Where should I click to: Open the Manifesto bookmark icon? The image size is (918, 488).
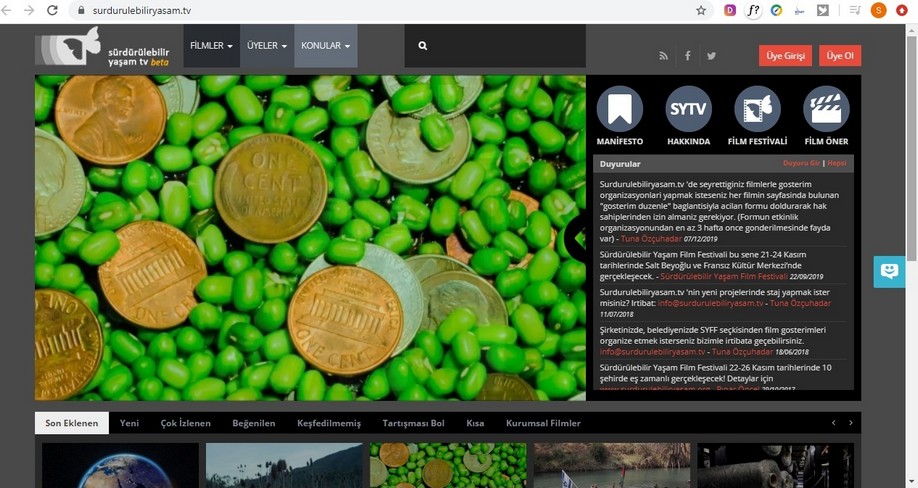point(620,109)
